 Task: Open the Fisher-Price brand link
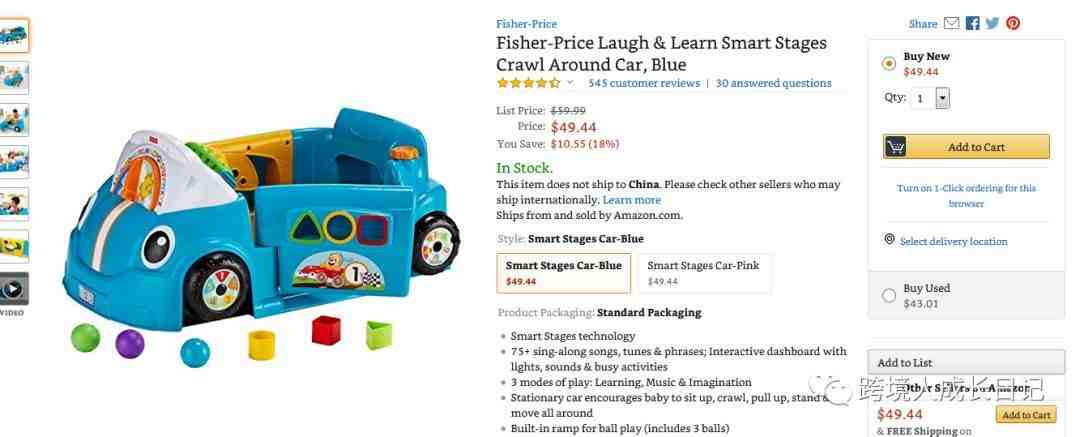point(527,24)
